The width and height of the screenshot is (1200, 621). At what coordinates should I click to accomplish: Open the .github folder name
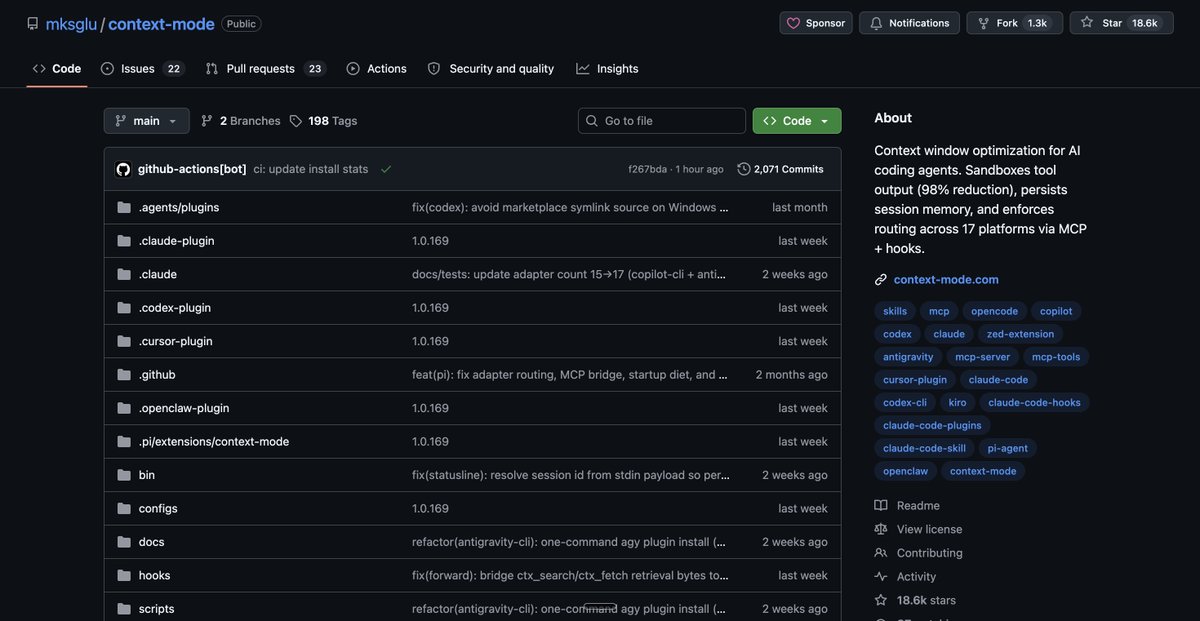(157, 375)
